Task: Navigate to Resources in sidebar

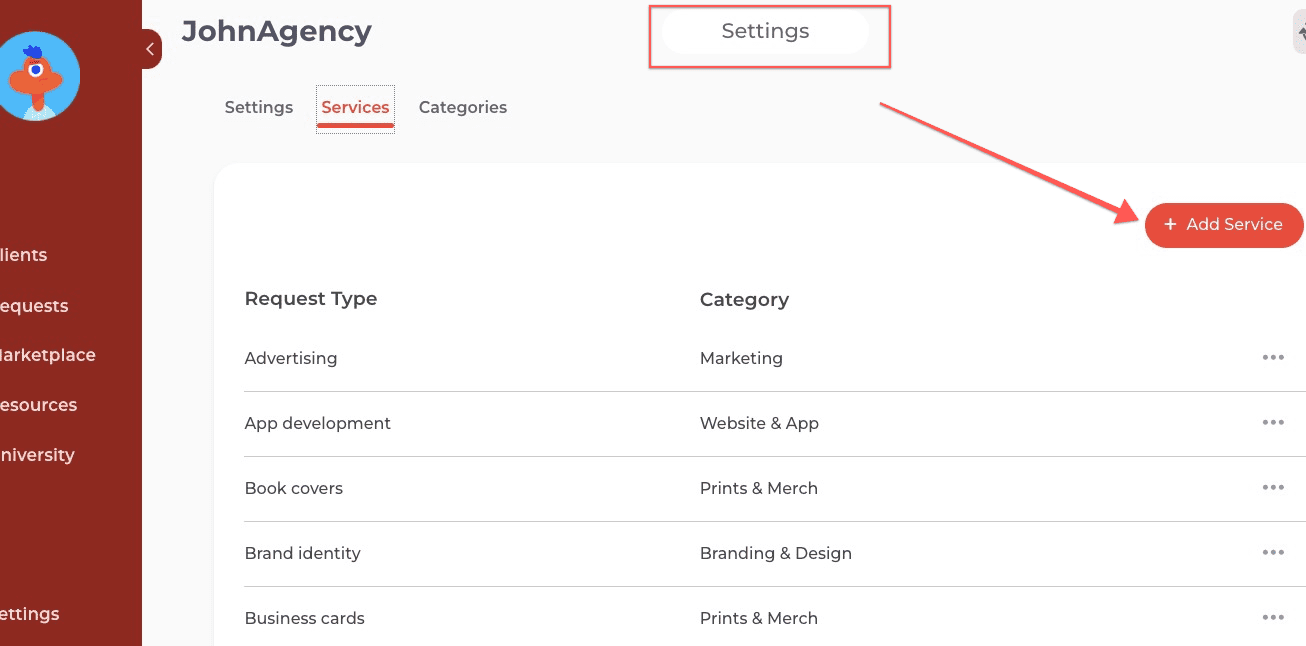Action: pyautogui.click(x=38, y=405)
